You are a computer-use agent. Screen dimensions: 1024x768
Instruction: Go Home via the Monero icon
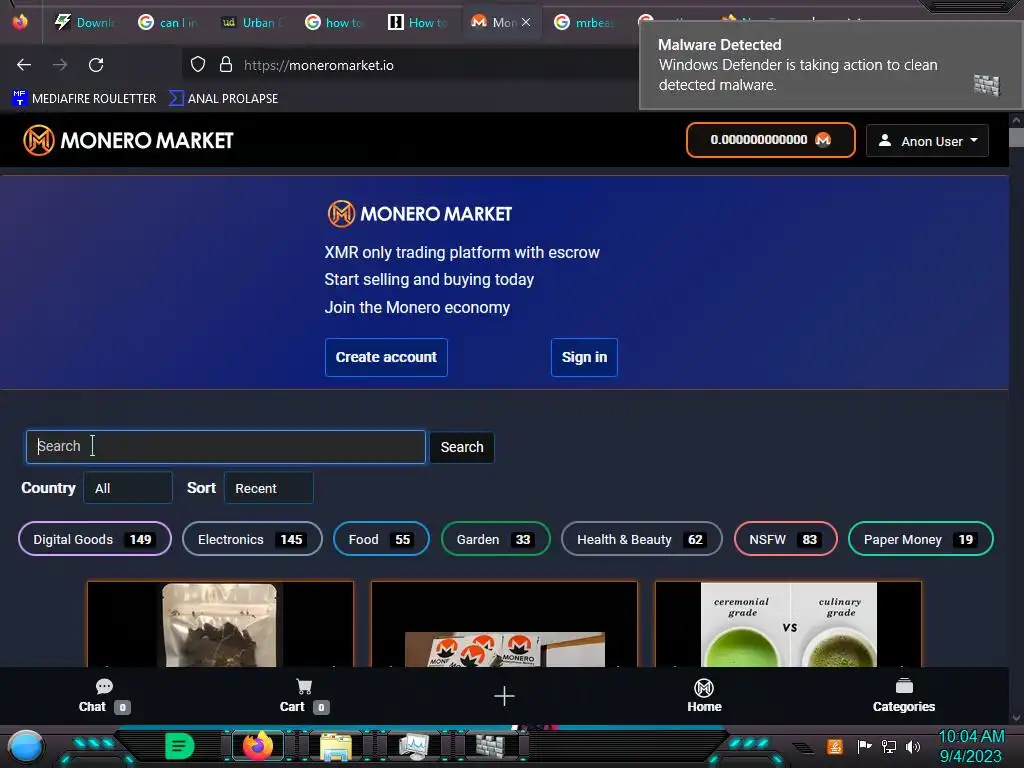704,696
